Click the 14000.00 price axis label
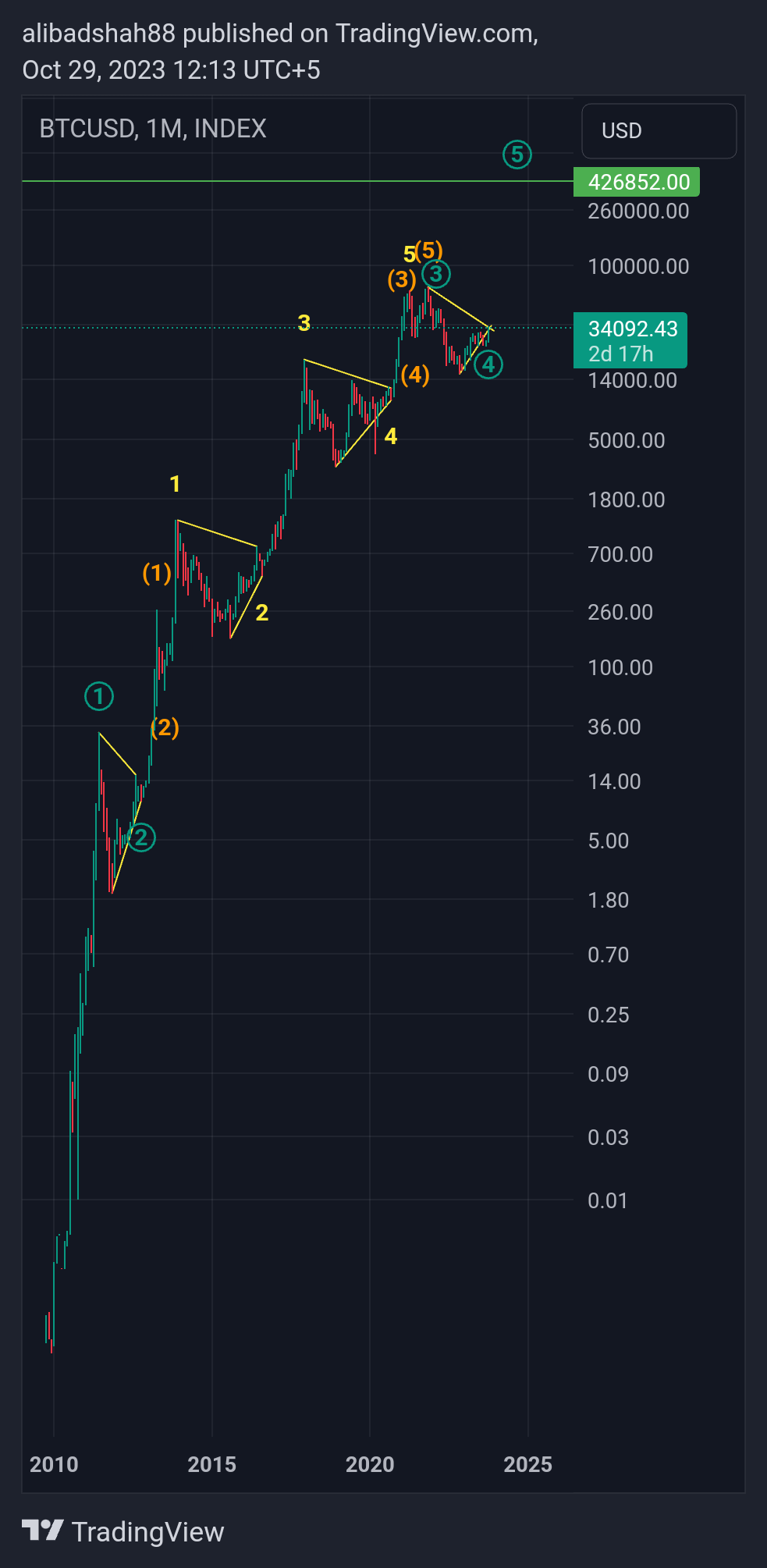This screenshot has width=767, height=1568. (x=632, y=380)
